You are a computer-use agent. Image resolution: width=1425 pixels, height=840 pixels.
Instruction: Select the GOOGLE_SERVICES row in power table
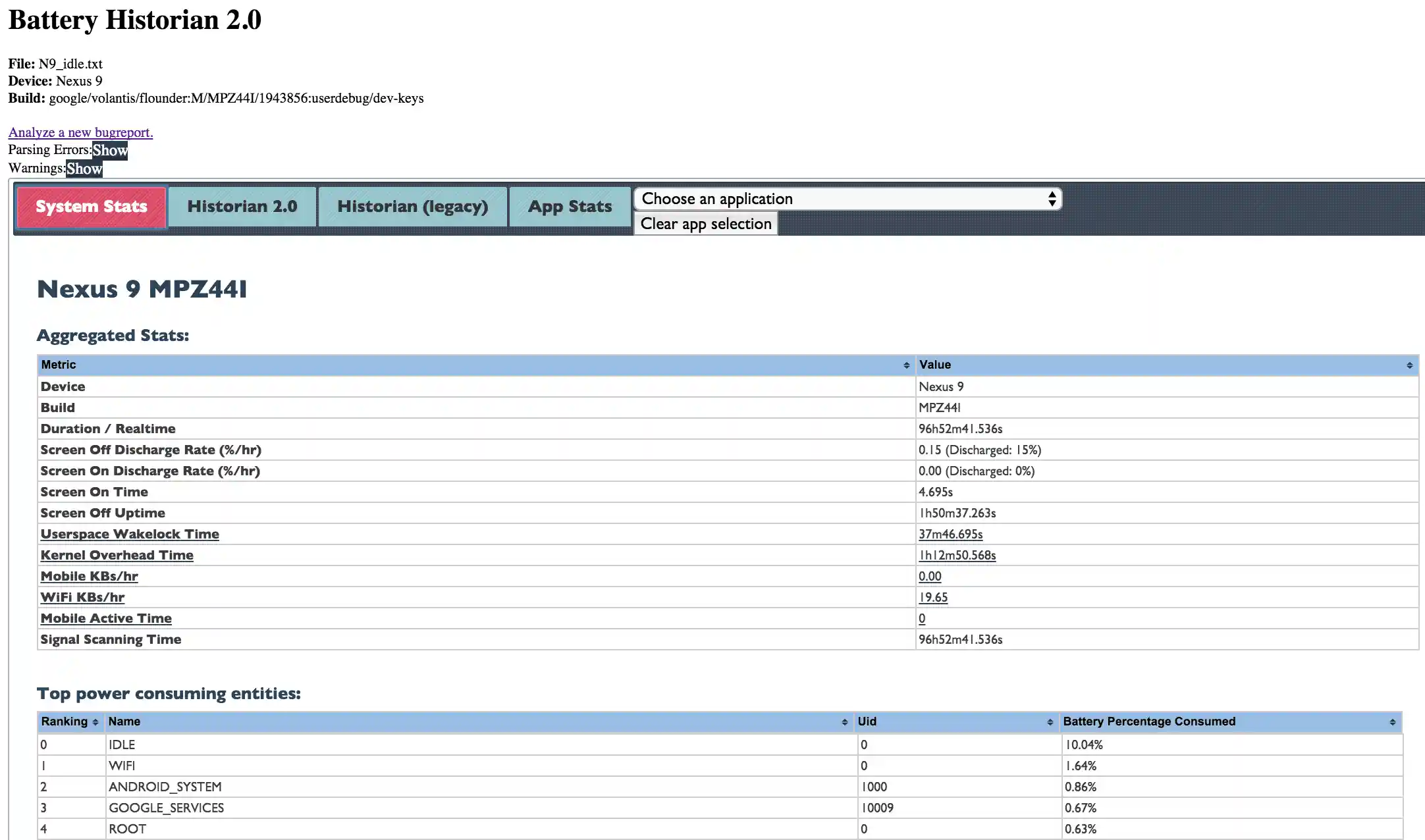166,808
